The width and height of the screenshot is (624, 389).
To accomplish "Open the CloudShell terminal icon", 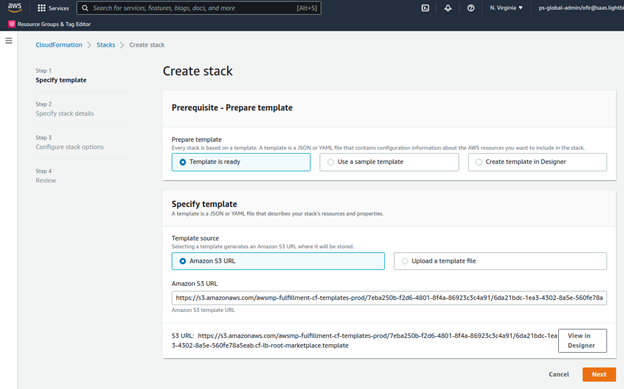I will (425, 8).
